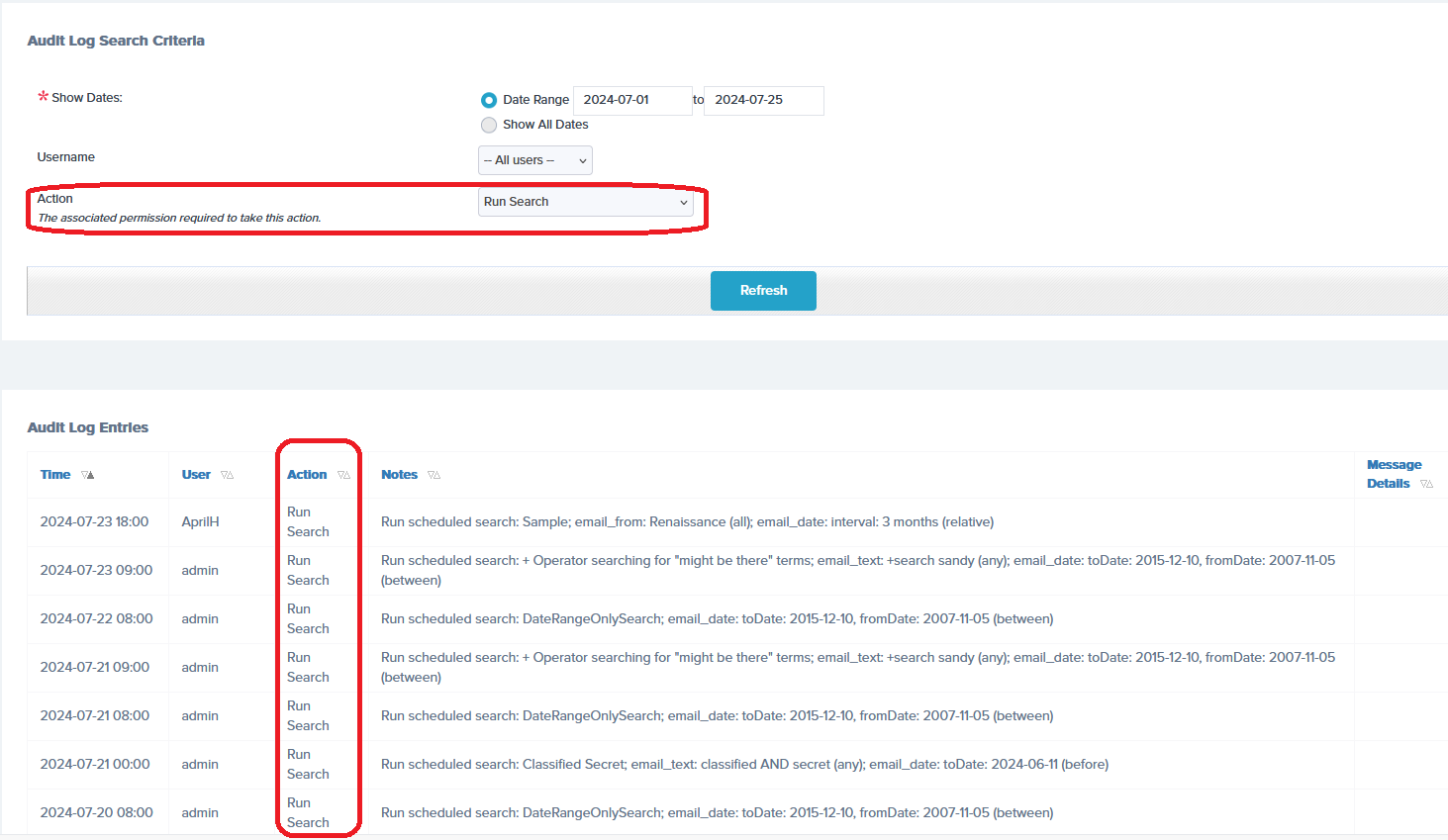Click the sort arrows beside User header
Screen dimensions: 1448x840
click(x=228, y=476)
